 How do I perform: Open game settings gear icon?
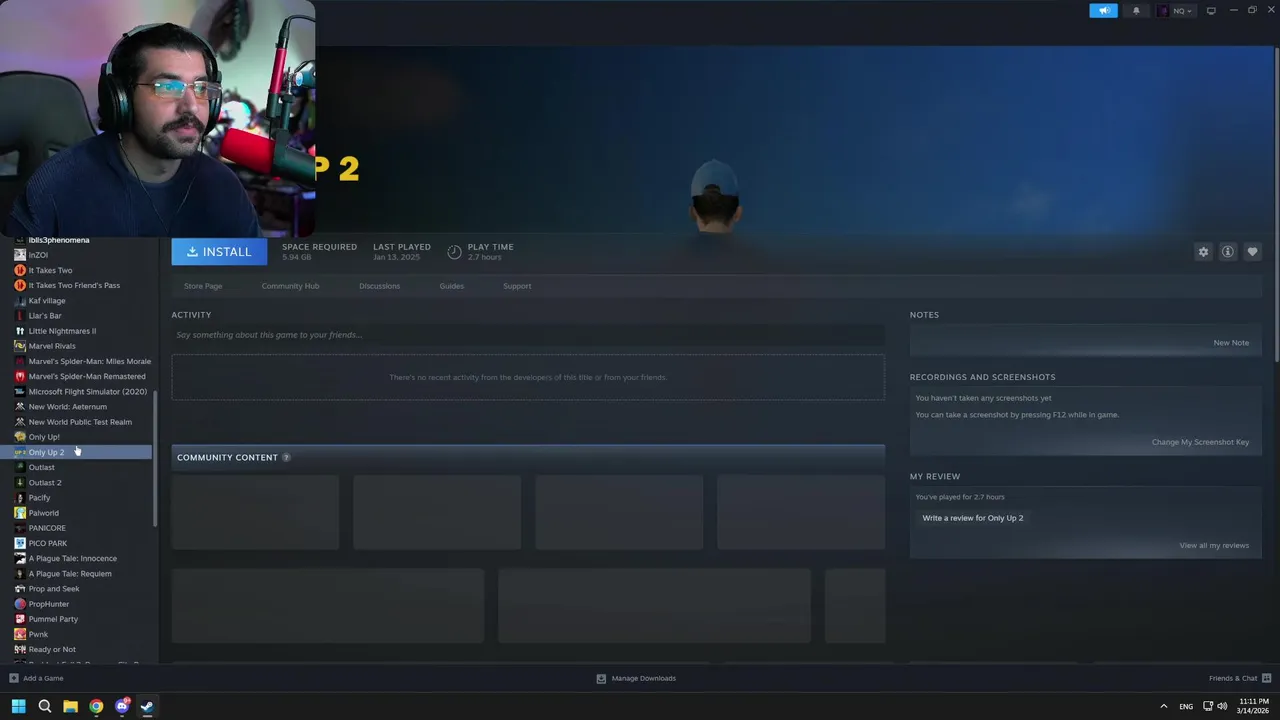[x=1203, y=252]
